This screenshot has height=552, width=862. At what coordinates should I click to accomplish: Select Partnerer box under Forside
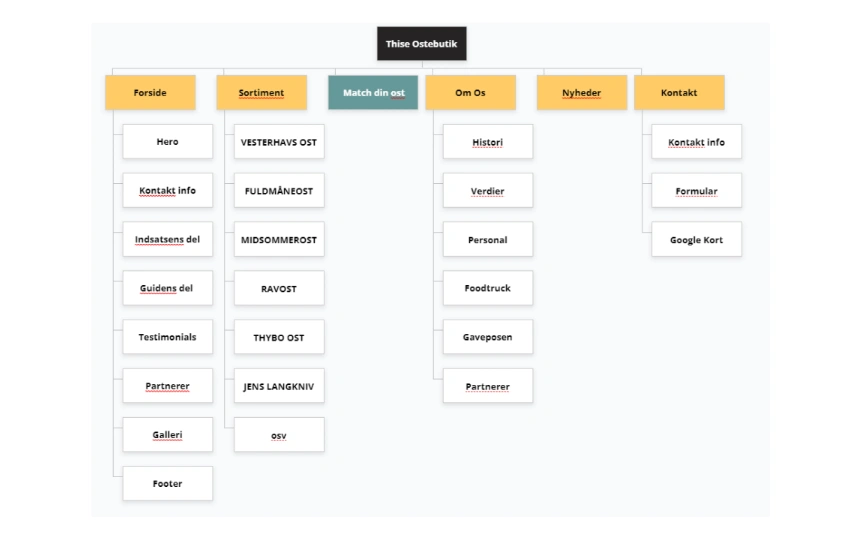pos(168,386)
